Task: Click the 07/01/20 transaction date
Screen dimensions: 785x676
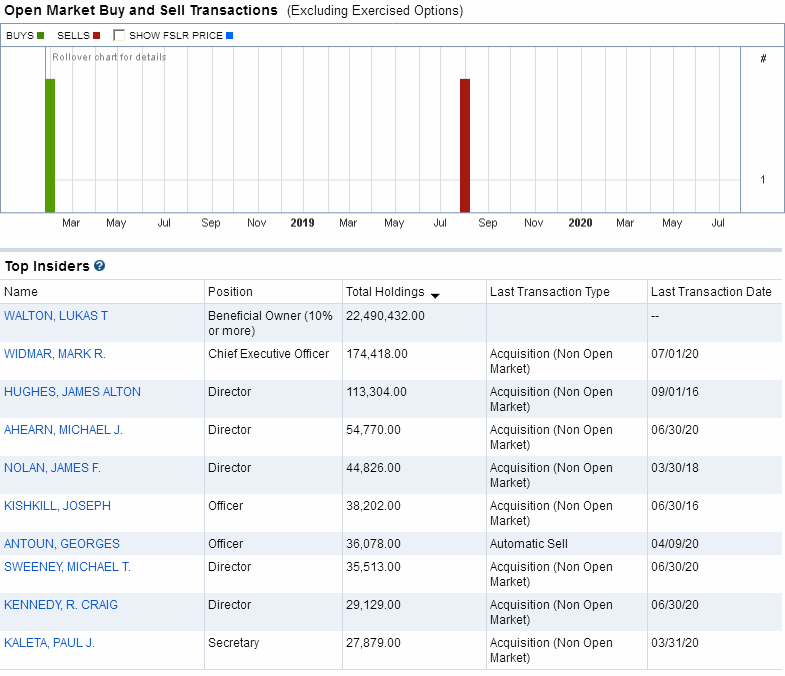Action: tap(675, 354)
